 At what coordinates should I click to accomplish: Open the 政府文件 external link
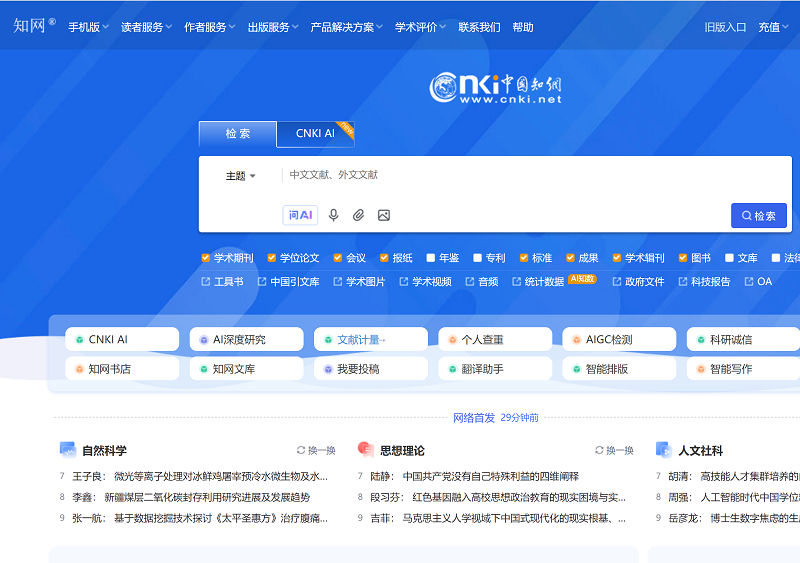(x=638, y=282)
